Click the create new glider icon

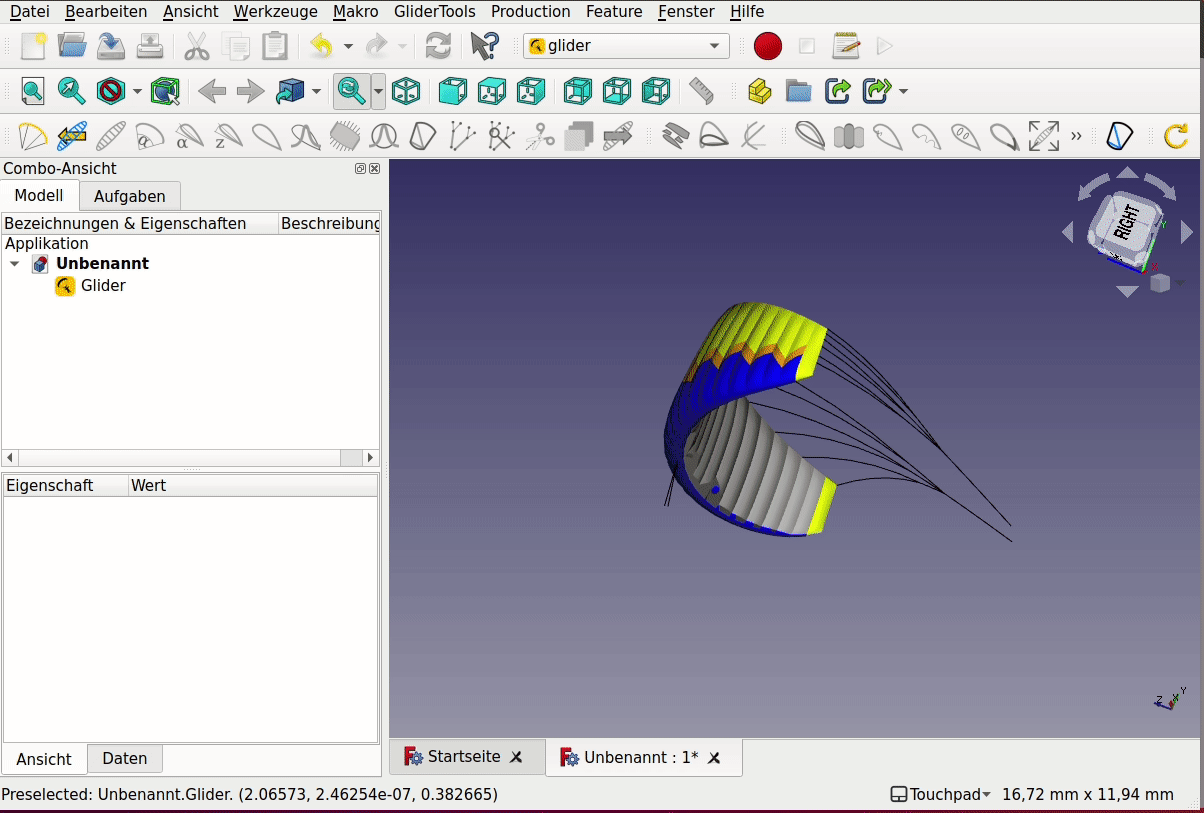32,136
